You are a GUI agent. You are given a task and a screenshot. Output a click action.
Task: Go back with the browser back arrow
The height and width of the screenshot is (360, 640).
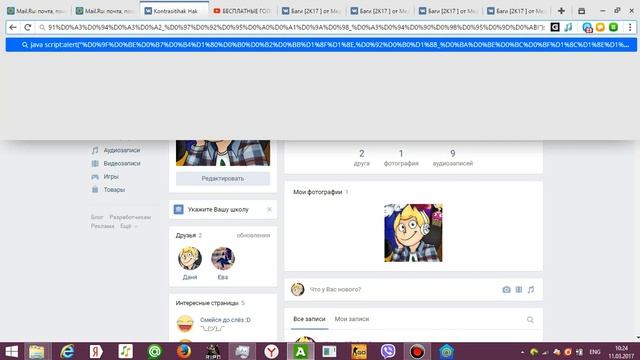tap(13, 27)
